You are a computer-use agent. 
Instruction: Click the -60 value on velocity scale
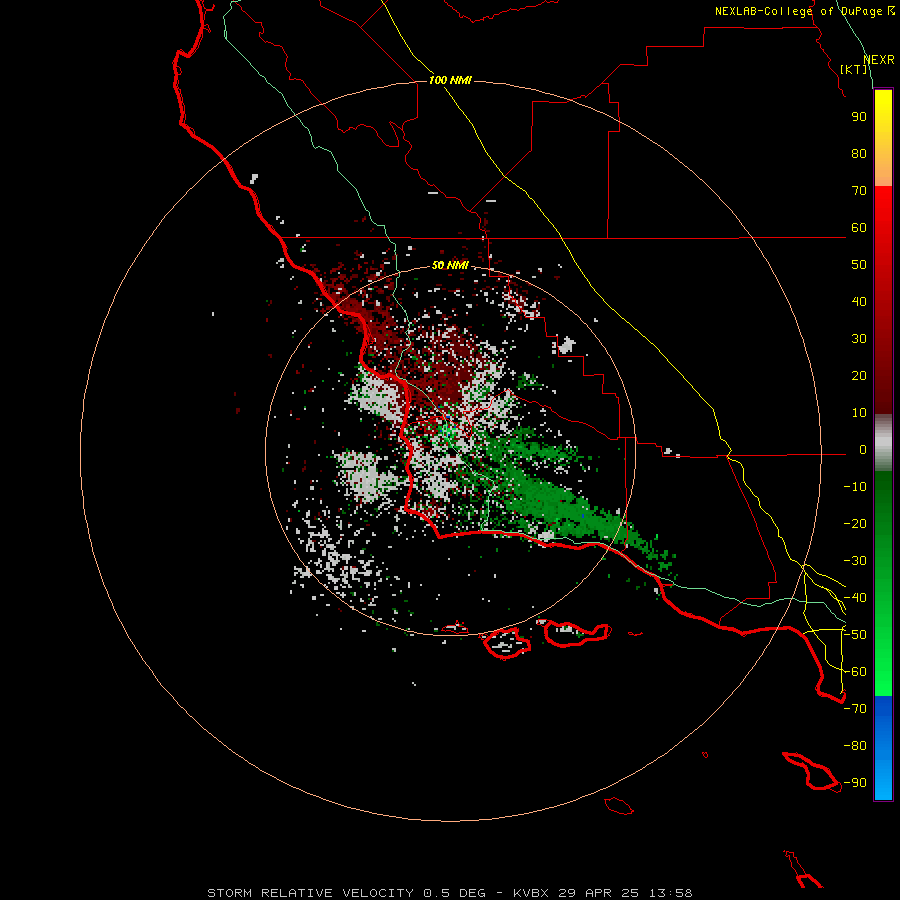point(855,672)
